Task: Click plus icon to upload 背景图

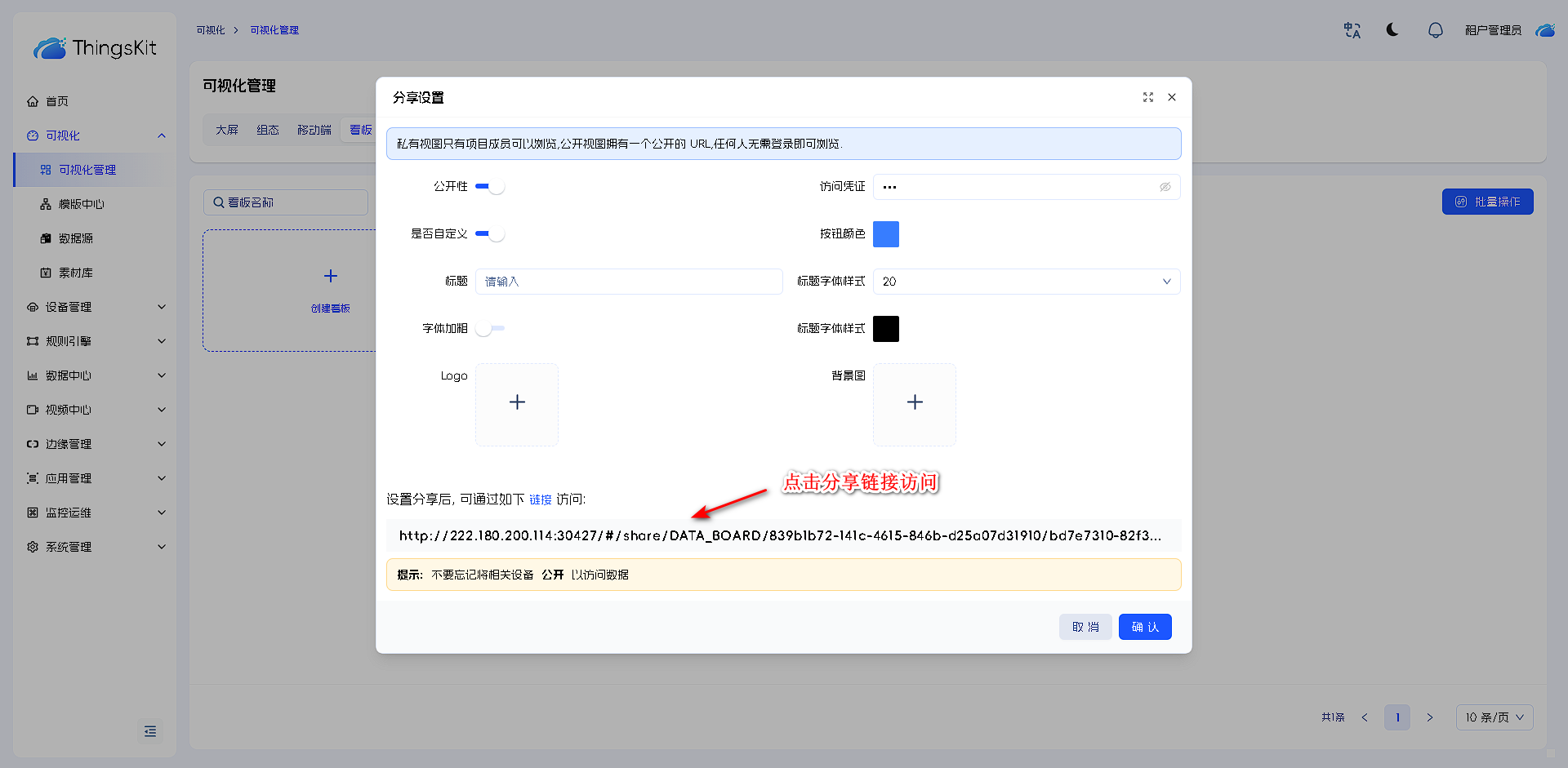Action: [915, 402]
